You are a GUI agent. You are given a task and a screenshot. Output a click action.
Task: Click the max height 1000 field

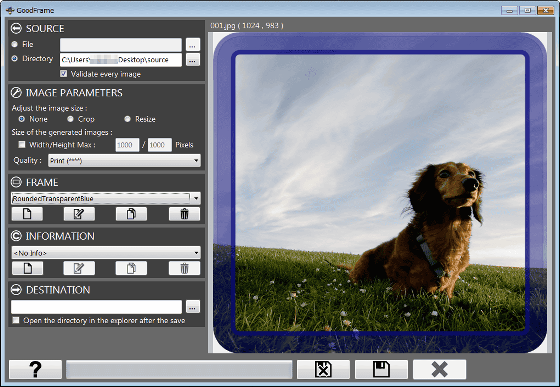coord(160,145)
